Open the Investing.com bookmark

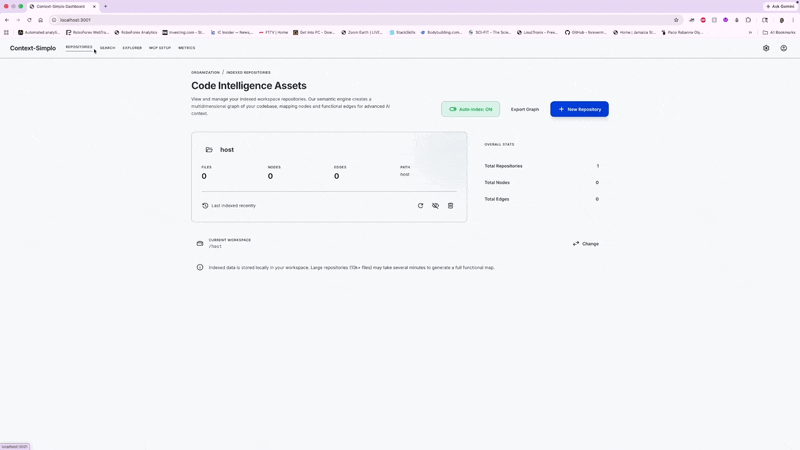coord(184,32)
